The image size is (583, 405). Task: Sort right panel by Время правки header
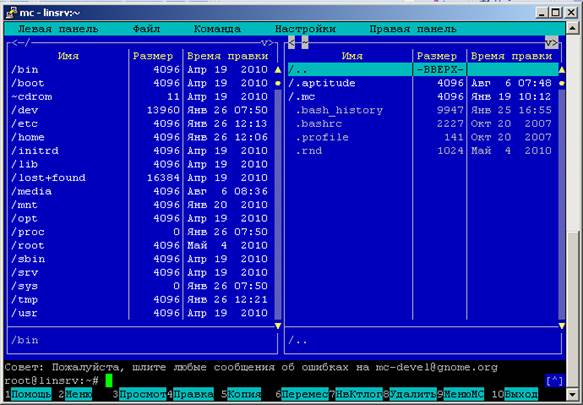pyautogui.click(x=511, y=56)
